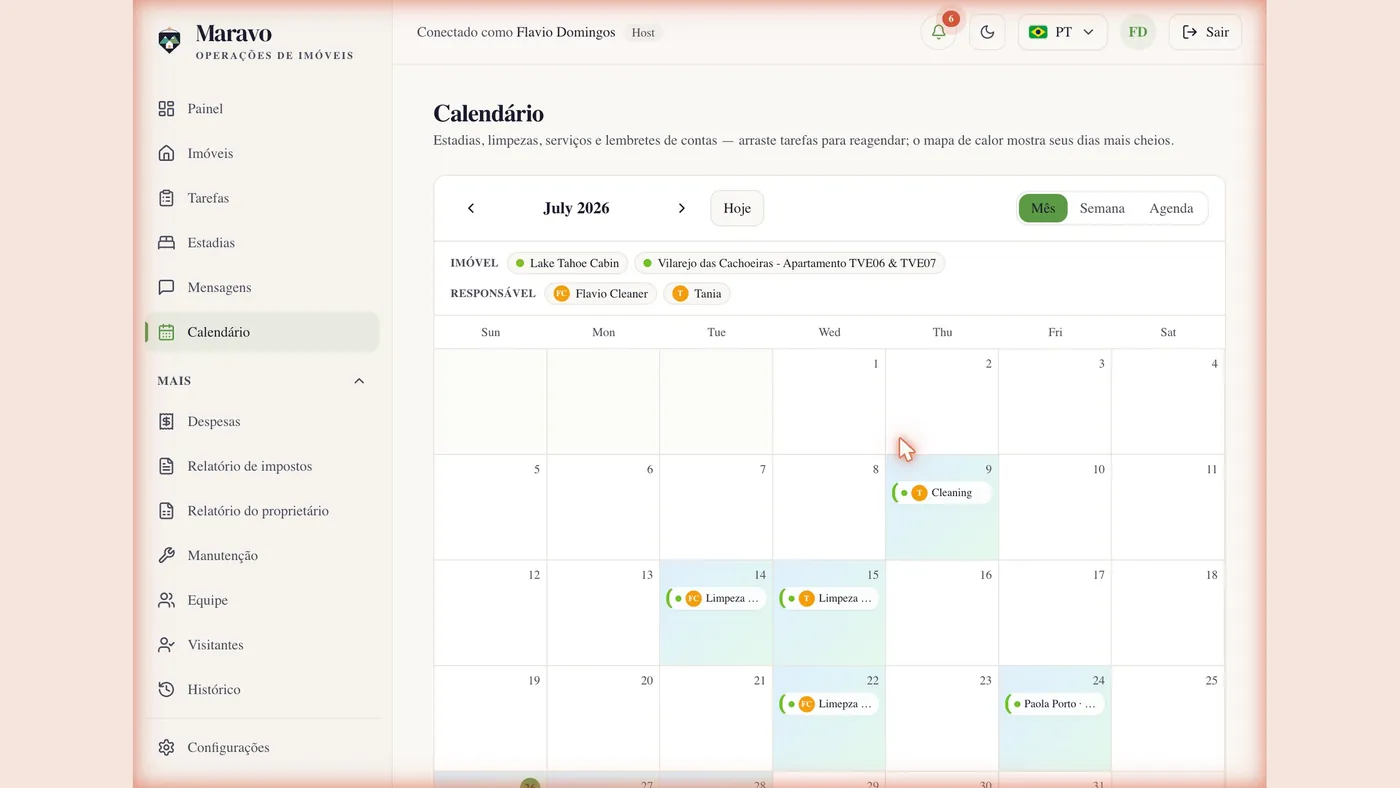Click the Relatório de impostos document icon

point(167,466)
